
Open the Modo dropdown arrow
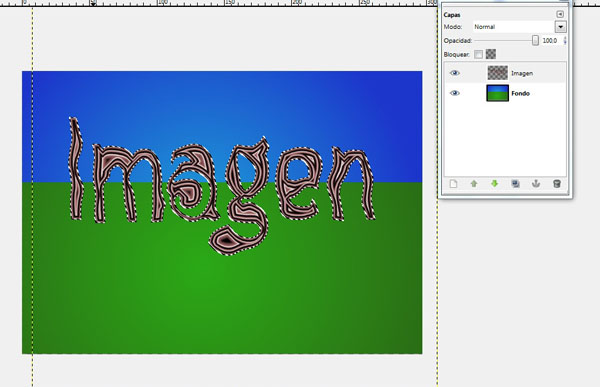561,27
